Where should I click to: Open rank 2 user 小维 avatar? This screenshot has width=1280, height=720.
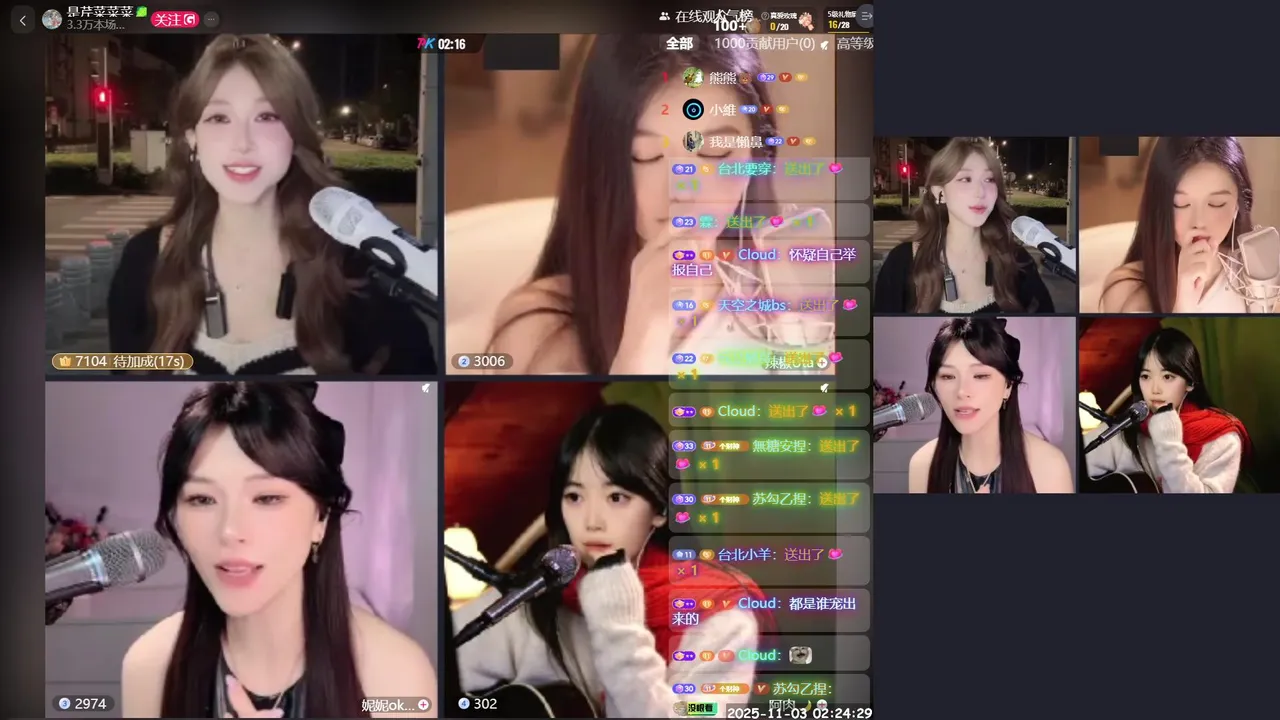click(693, 109)
